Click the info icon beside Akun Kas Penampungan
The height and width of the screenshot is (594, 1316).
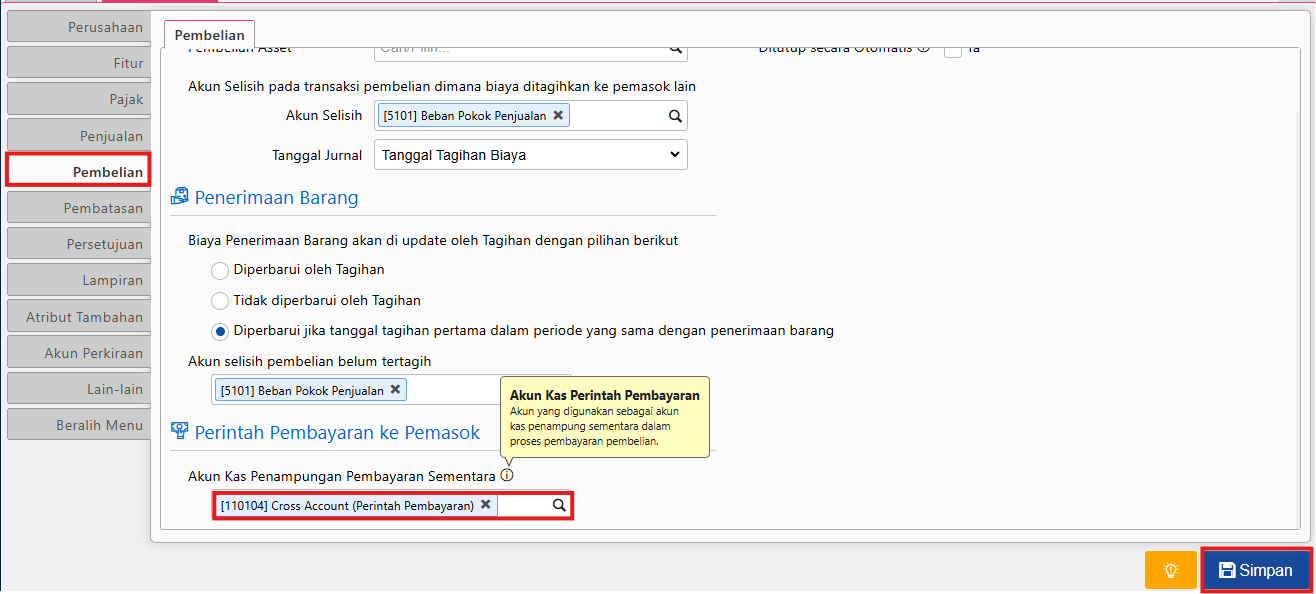506,475
